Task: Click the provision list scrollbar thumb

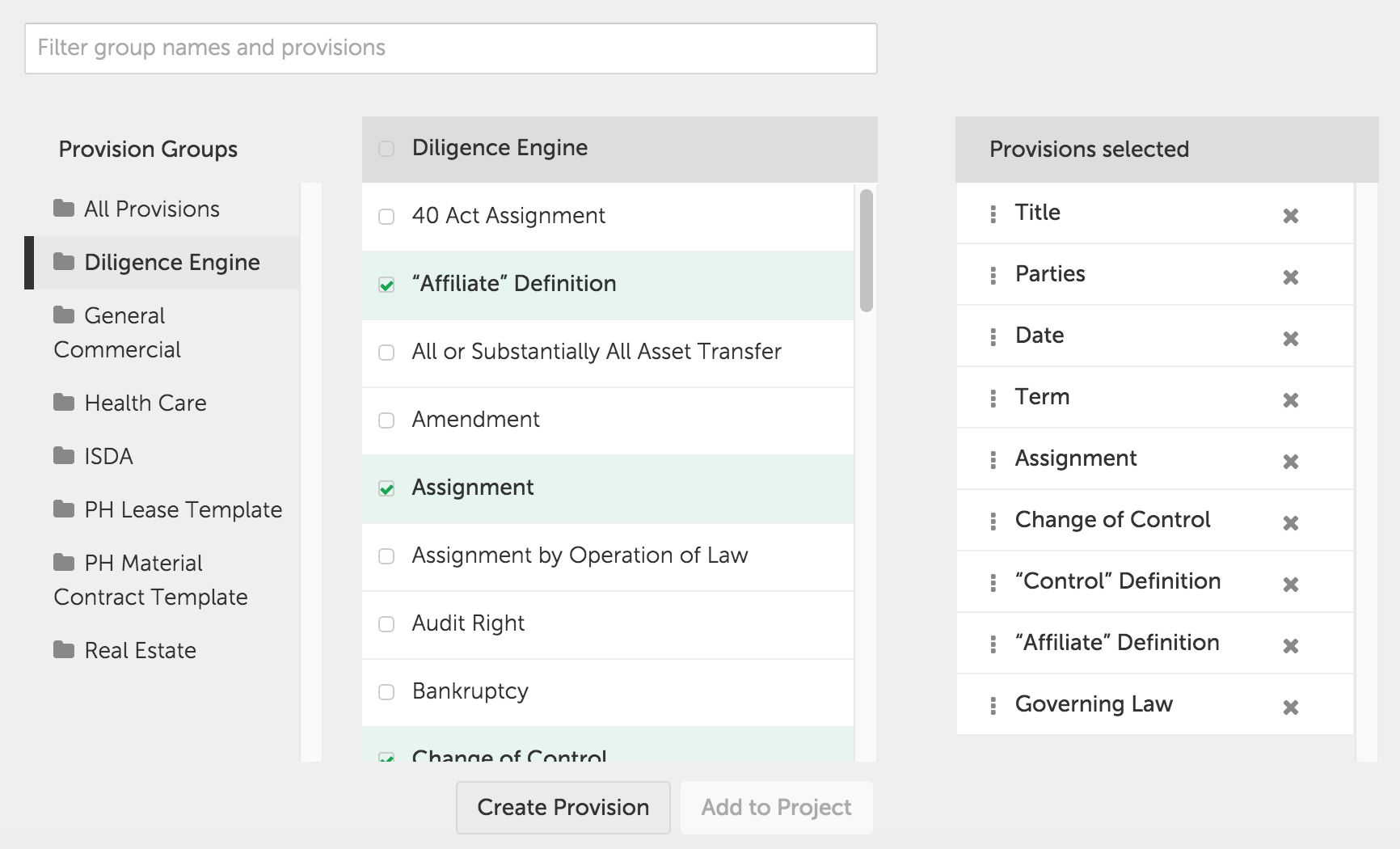Action: coord(867,251)
